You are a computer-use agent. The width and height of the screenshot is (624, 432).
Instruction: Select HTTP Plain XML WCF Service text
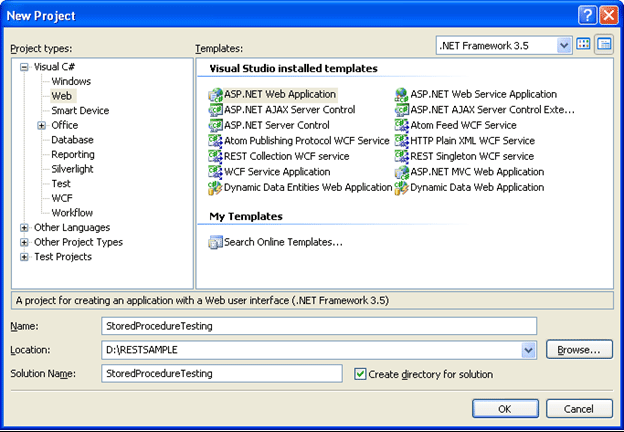[472, 141]
